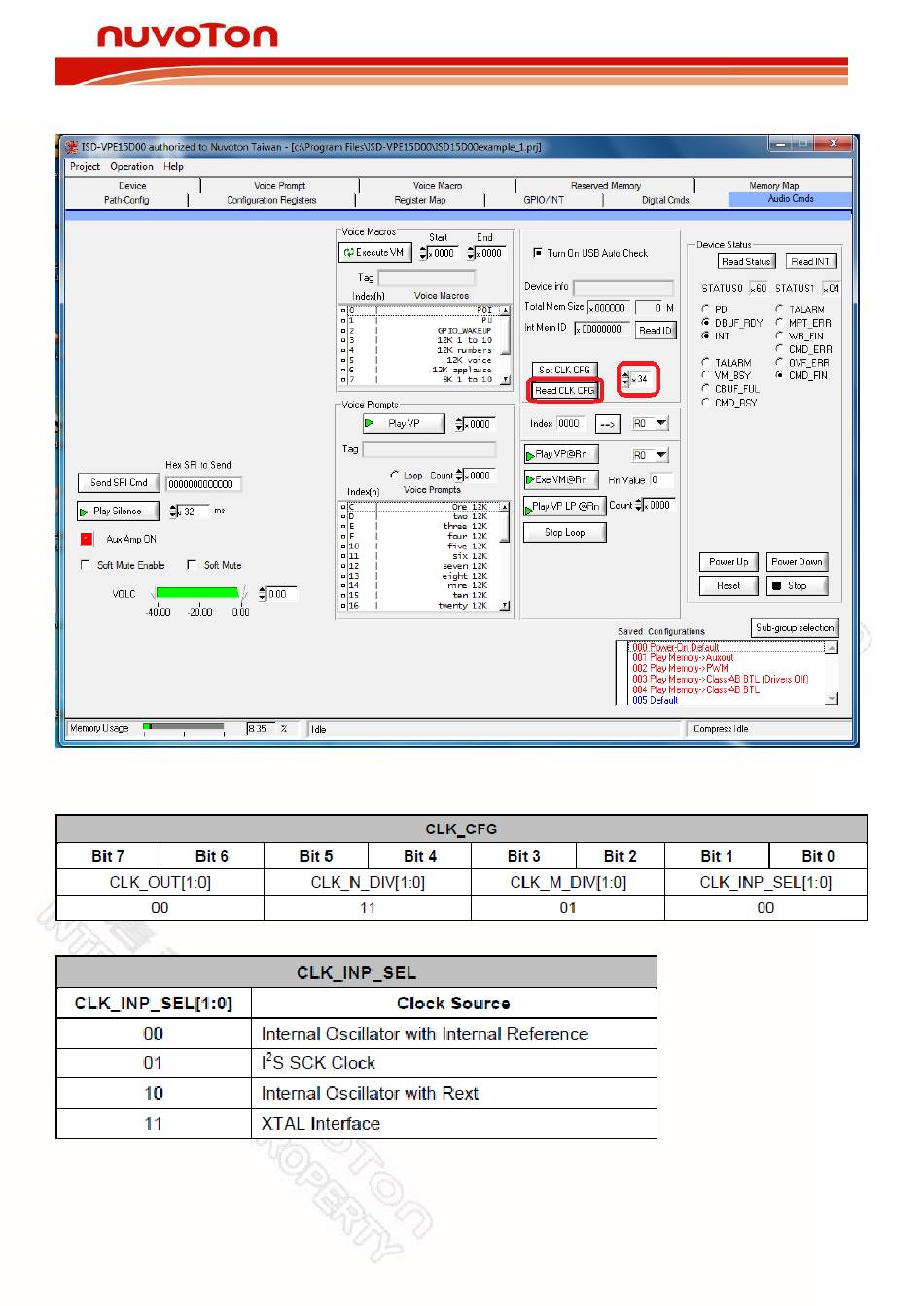Select the WR_FIN radio button
This screenshot has height=1306, width=924.
[x=779, y=336]
